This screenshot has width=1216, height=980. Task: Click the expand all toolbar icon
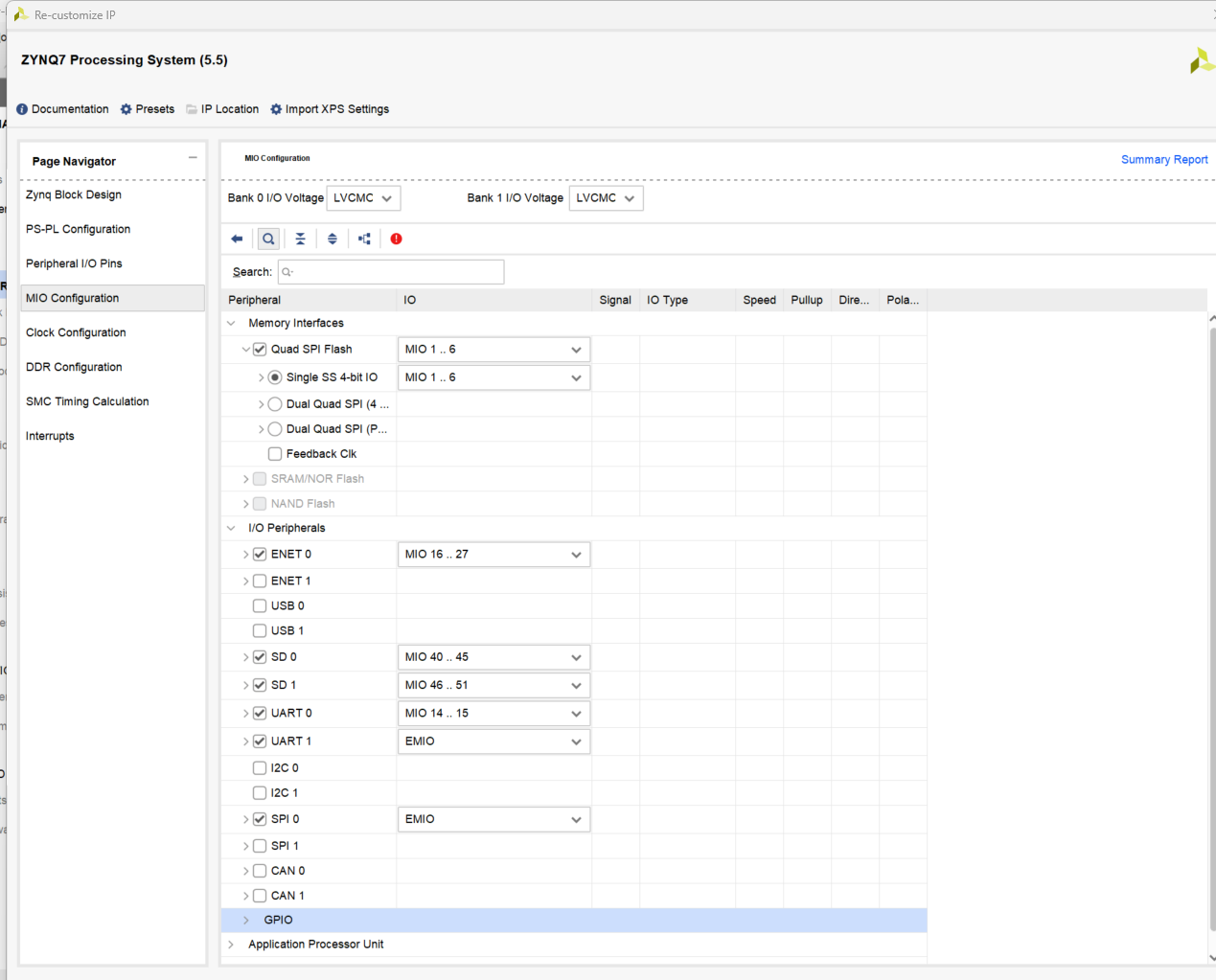333,239
